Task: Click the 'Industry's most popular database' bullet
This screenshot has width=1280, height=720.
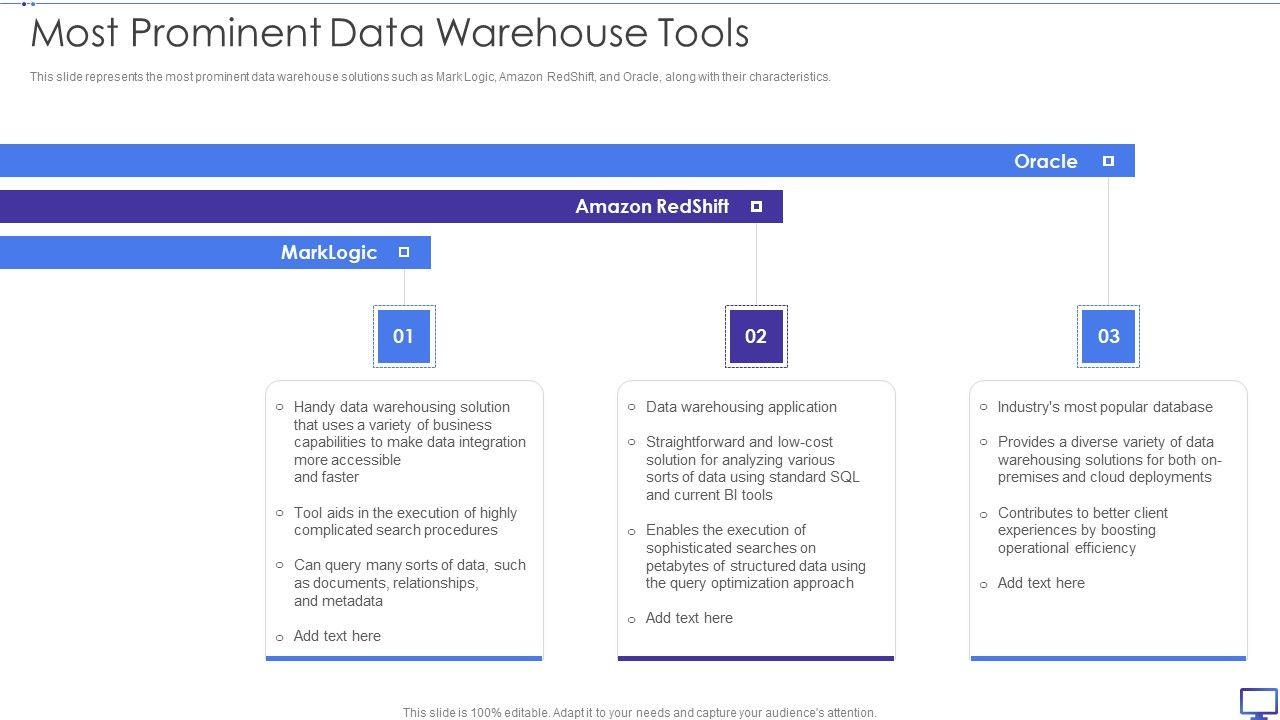Action: (x=1105, y=407)
